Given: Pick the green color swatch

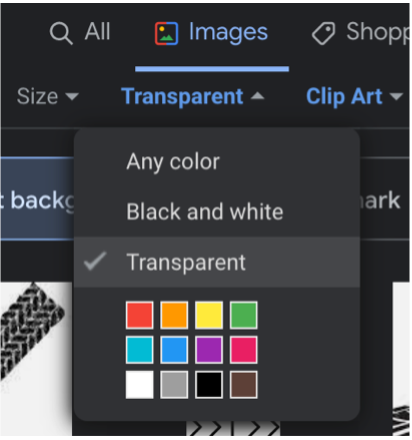Looking at the screenshot, I should pos(244,315).
